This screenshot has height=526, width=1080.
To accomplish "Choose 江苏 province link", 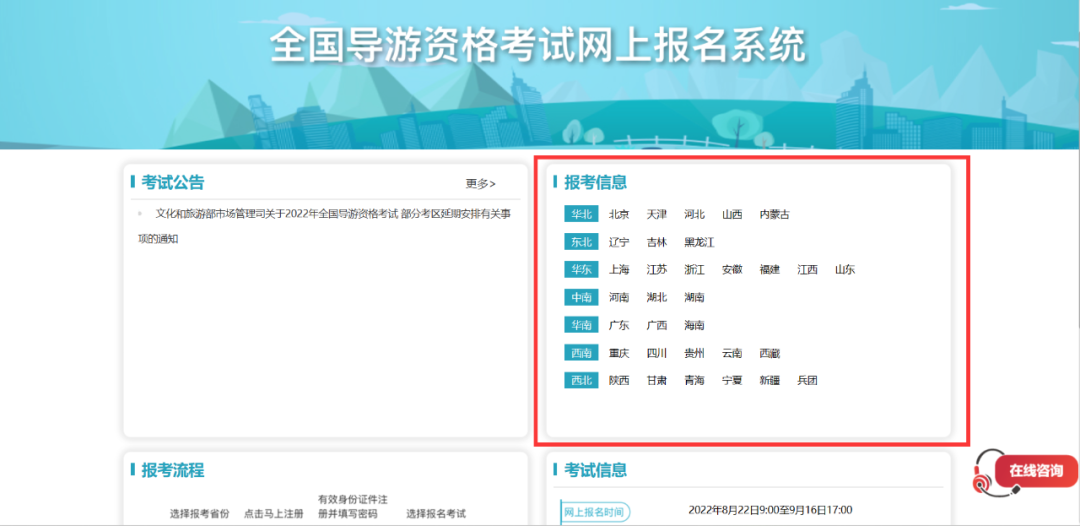I will 657,269.
